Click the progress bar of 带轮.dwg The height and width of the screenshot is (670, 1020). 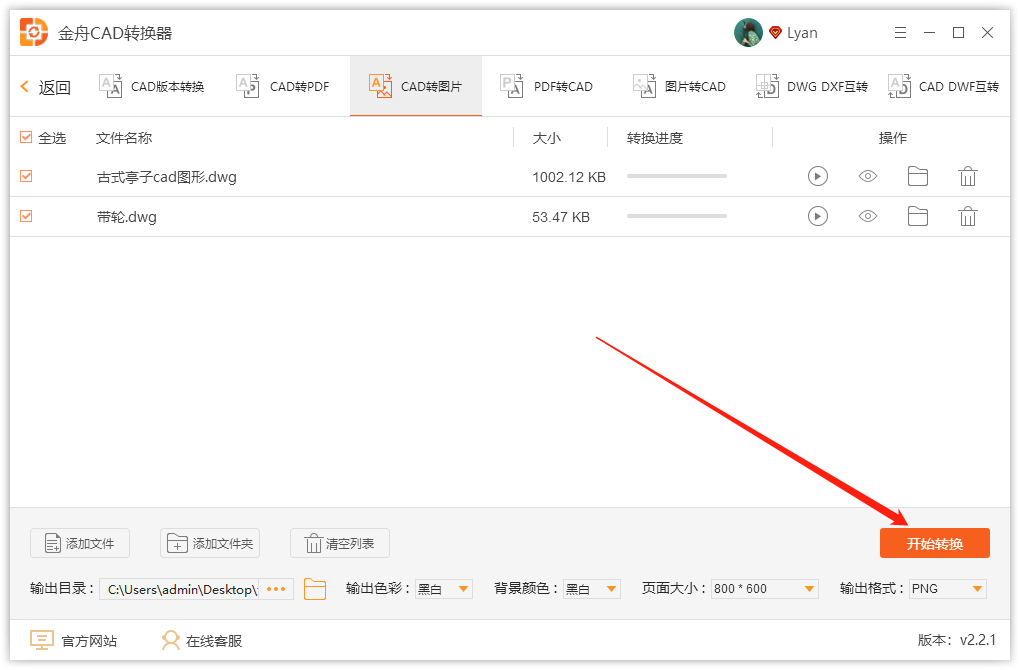[676, 216]
